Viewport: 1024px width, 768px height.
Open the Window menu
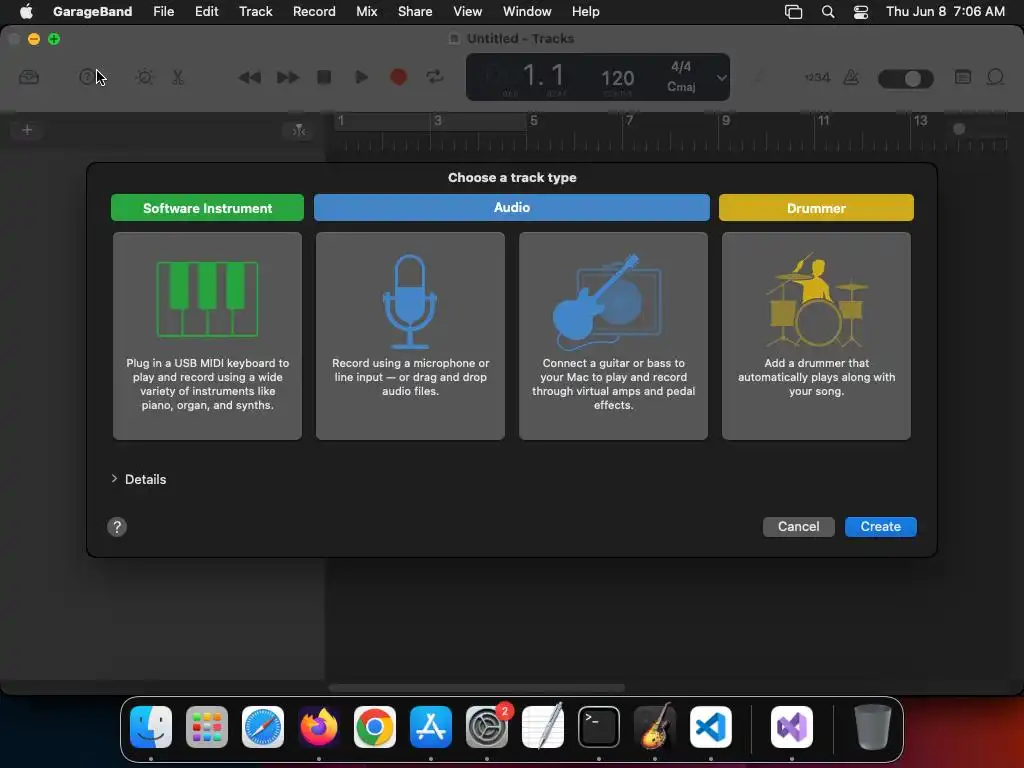(x=527, y=11)
